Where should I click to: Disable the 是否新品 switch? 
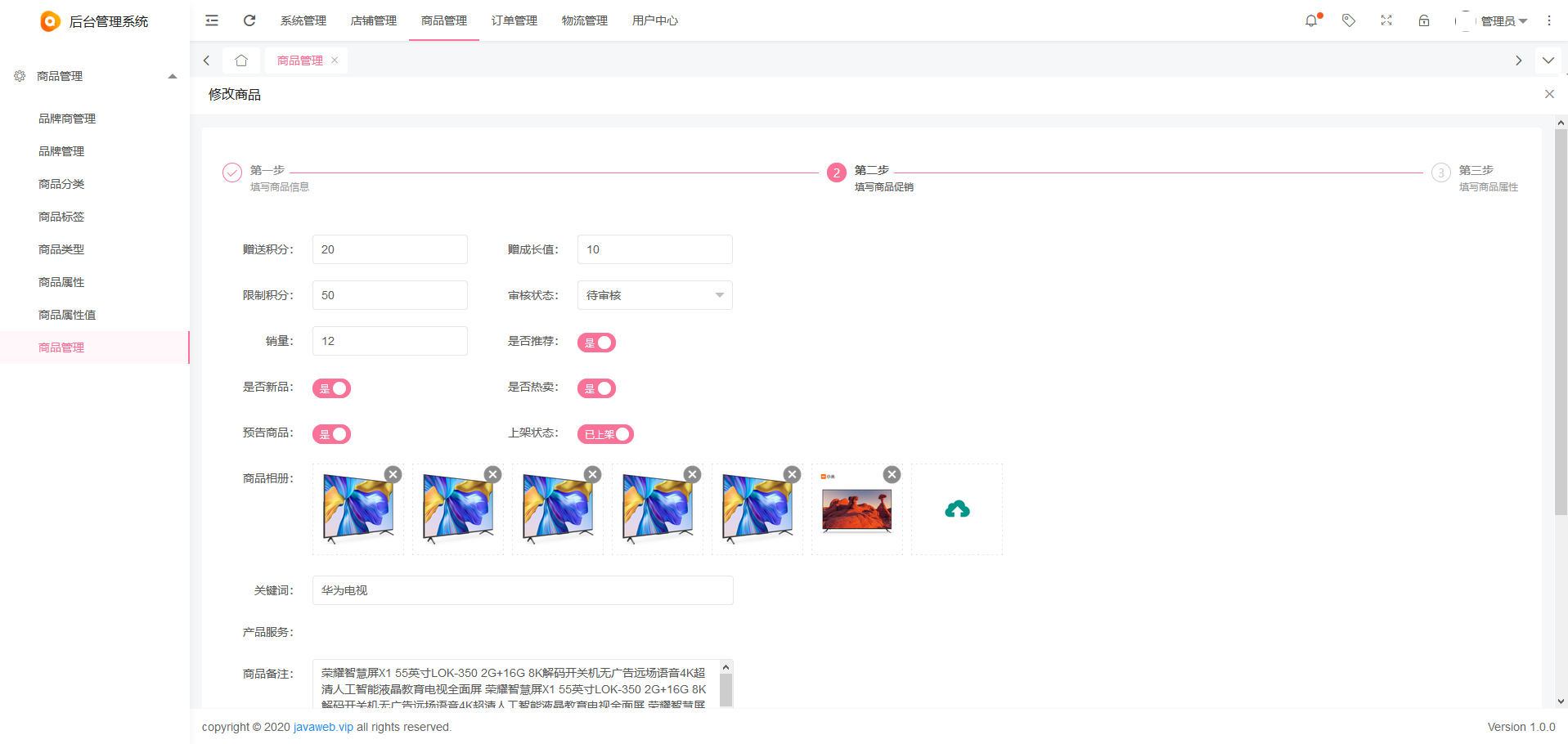331,388
